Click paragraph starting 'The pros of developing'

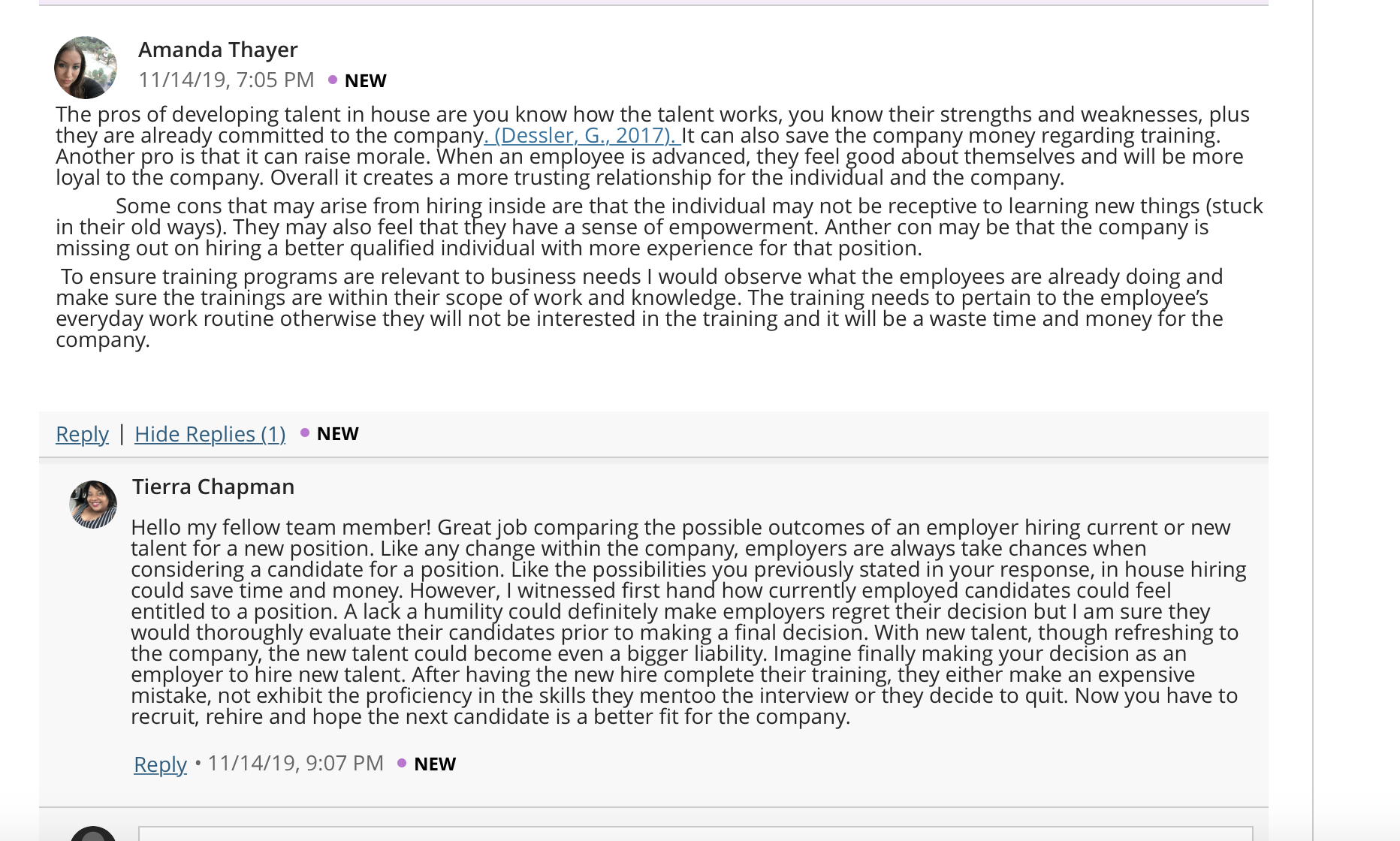tap(653, 146)
